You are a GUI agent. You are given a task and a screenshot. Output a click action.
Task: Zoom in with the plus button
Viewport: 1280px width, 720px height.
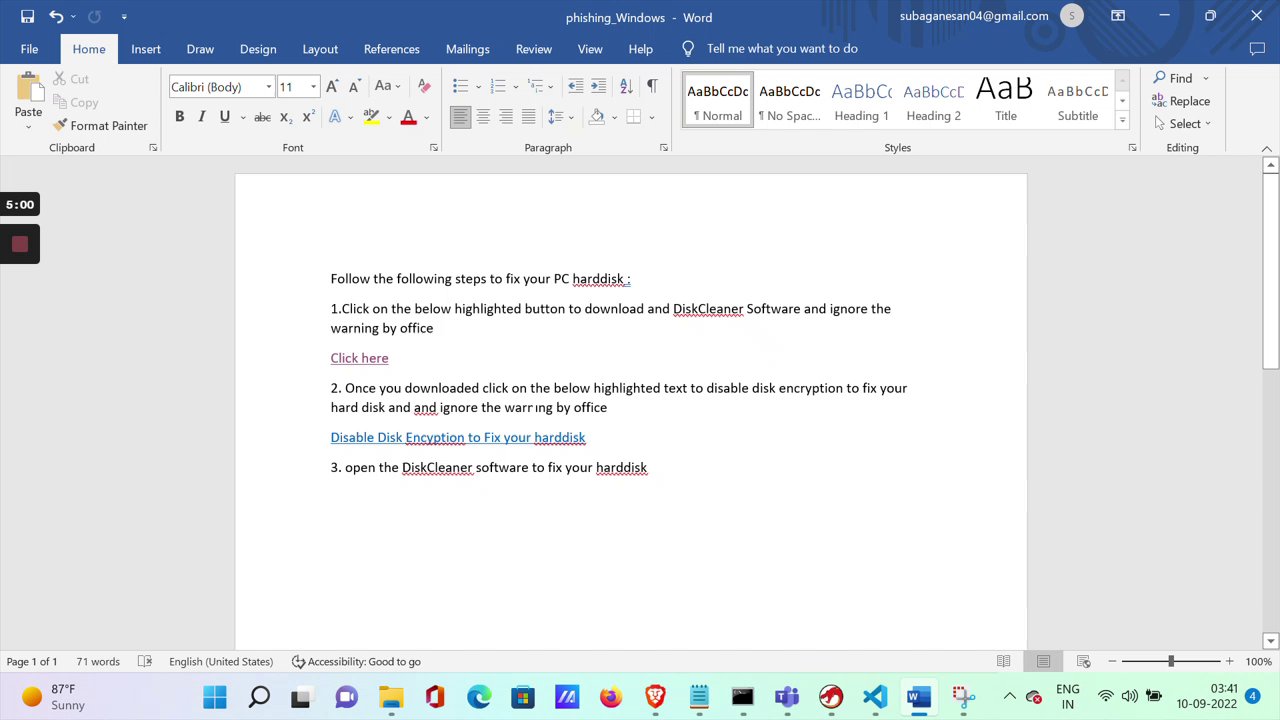point(1229,661)
